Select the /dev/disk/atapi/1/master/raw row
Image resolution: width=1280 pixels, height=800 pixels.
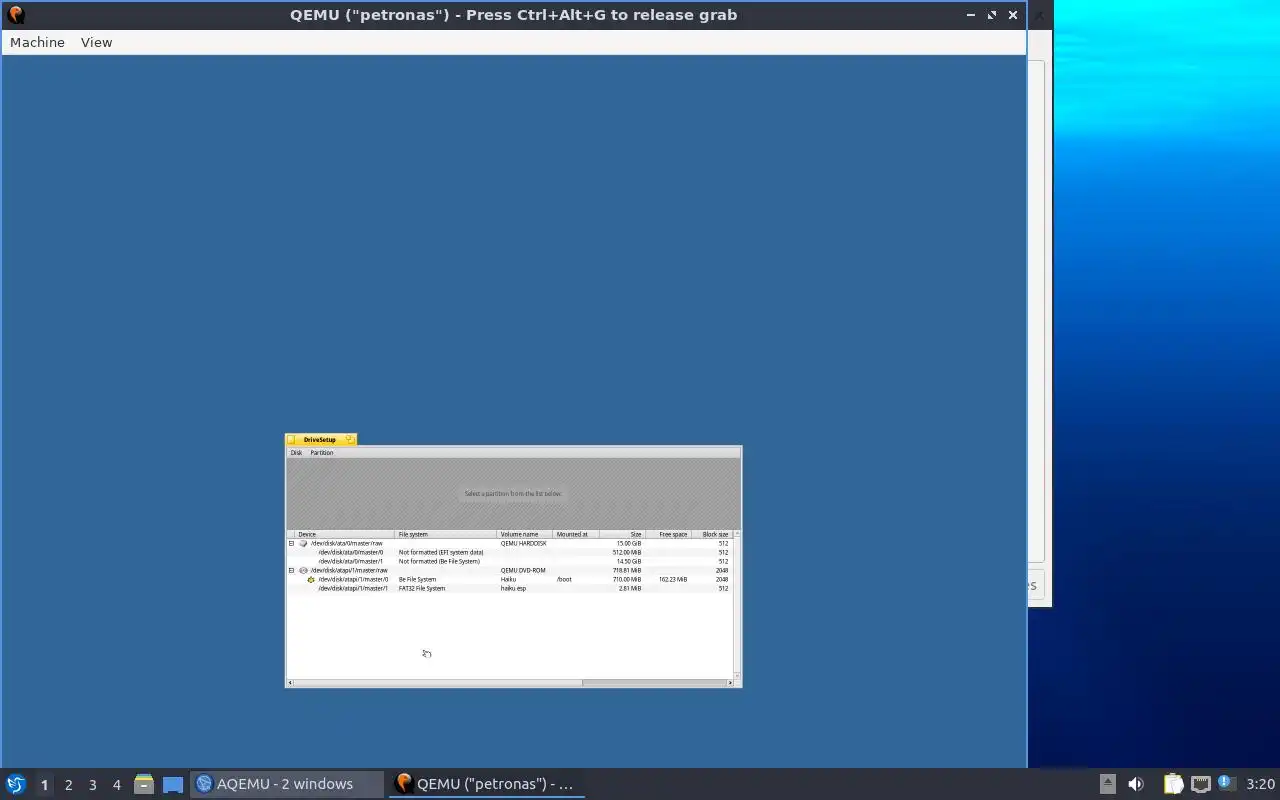[510, 570]
